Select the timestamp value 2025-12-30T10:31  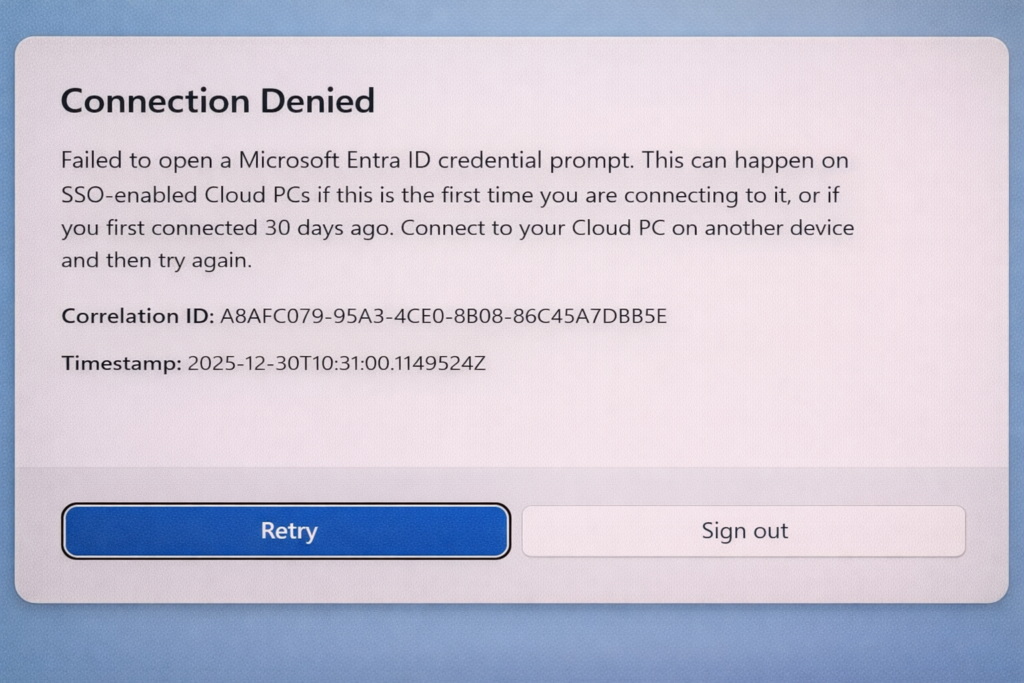(x=336, y=363)
